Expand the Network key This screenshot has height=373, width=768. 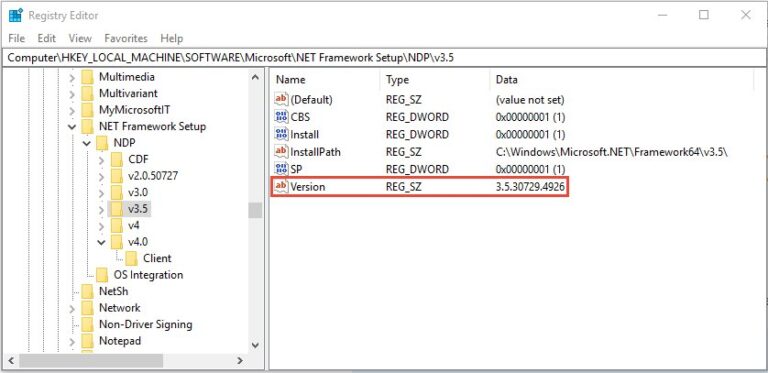tap(72, 308)
